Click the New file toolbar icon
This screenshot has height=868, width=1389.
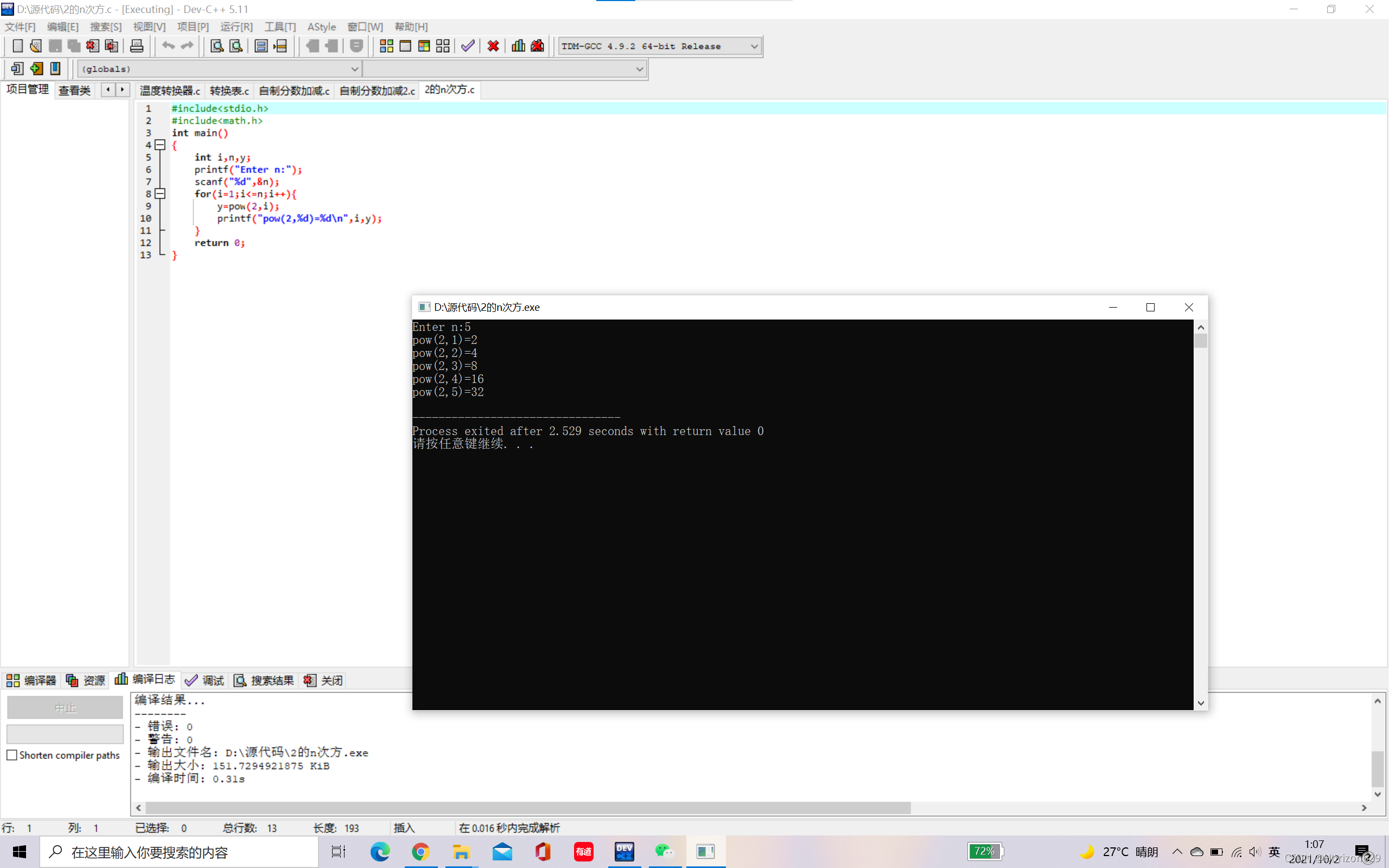point(18,46)
